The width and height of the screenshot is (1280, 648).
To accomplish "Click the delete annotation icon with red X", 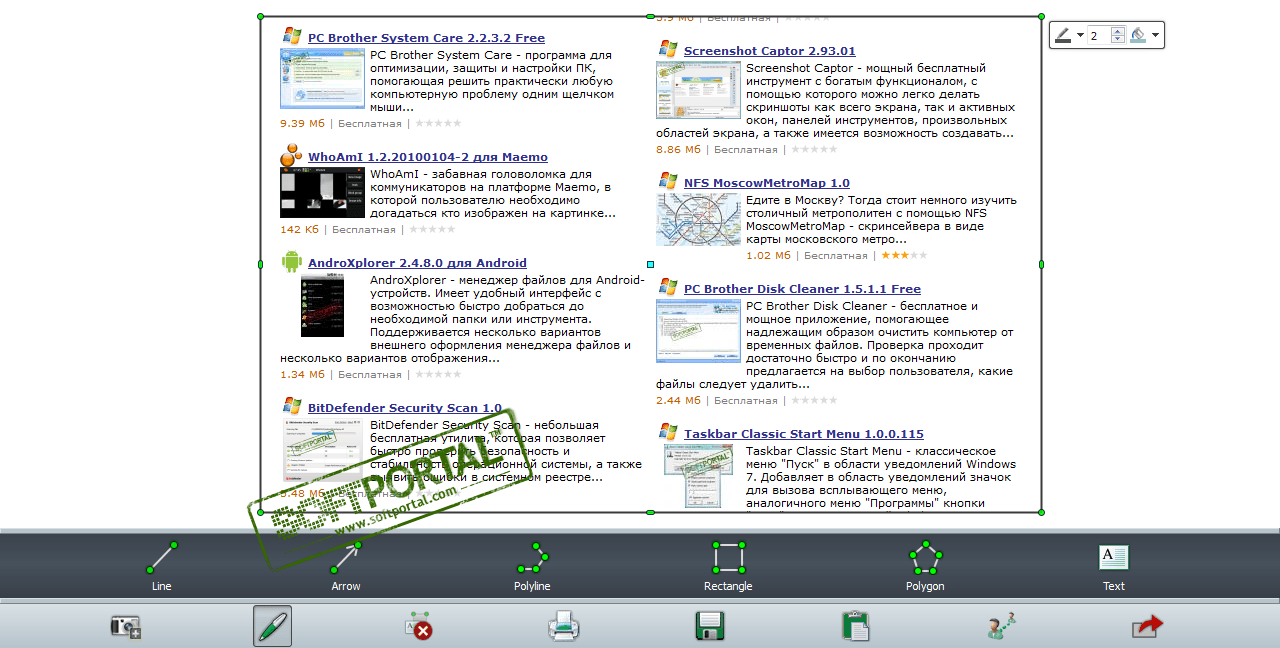I will [x=418, y=626].
